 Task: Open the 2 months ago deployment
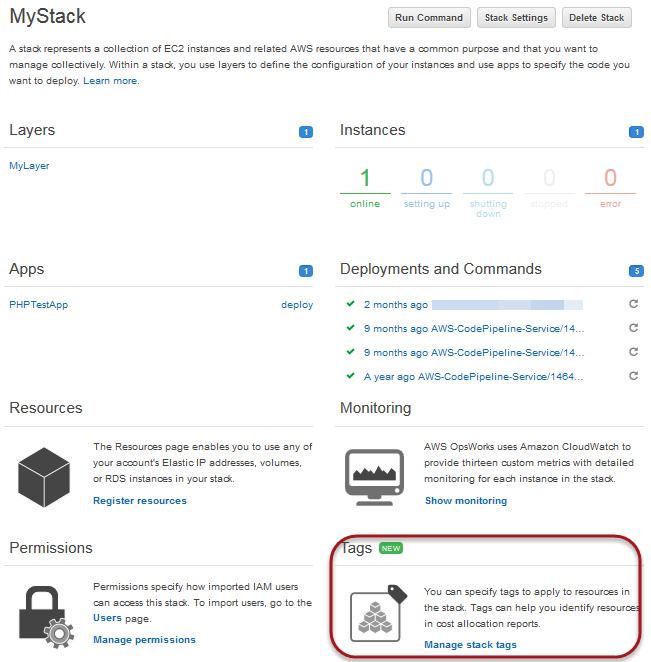tap(473, 305)
